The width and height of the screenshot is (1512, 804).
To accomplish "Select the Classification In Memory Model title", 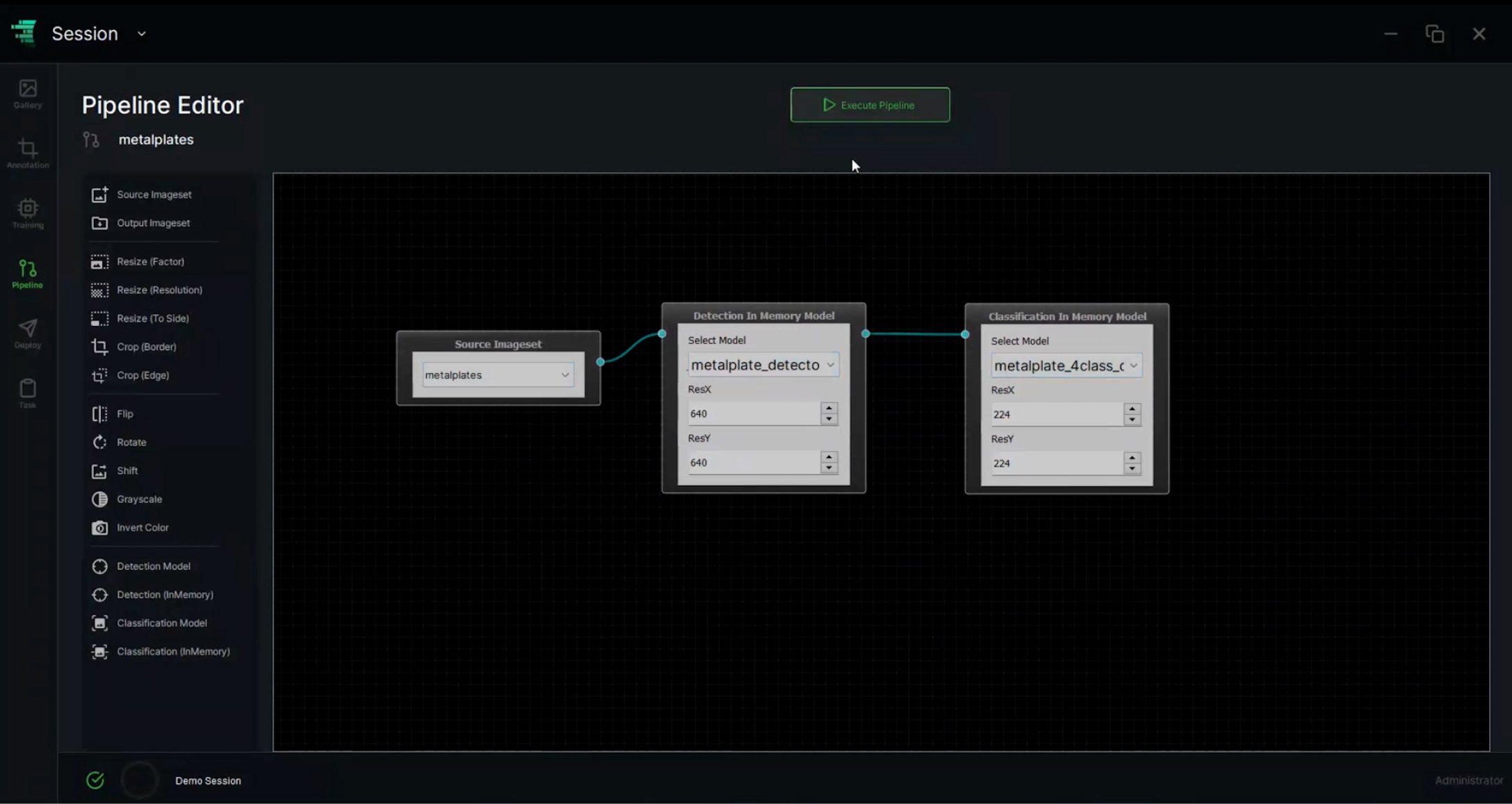I will click(x=1067, y=316).
